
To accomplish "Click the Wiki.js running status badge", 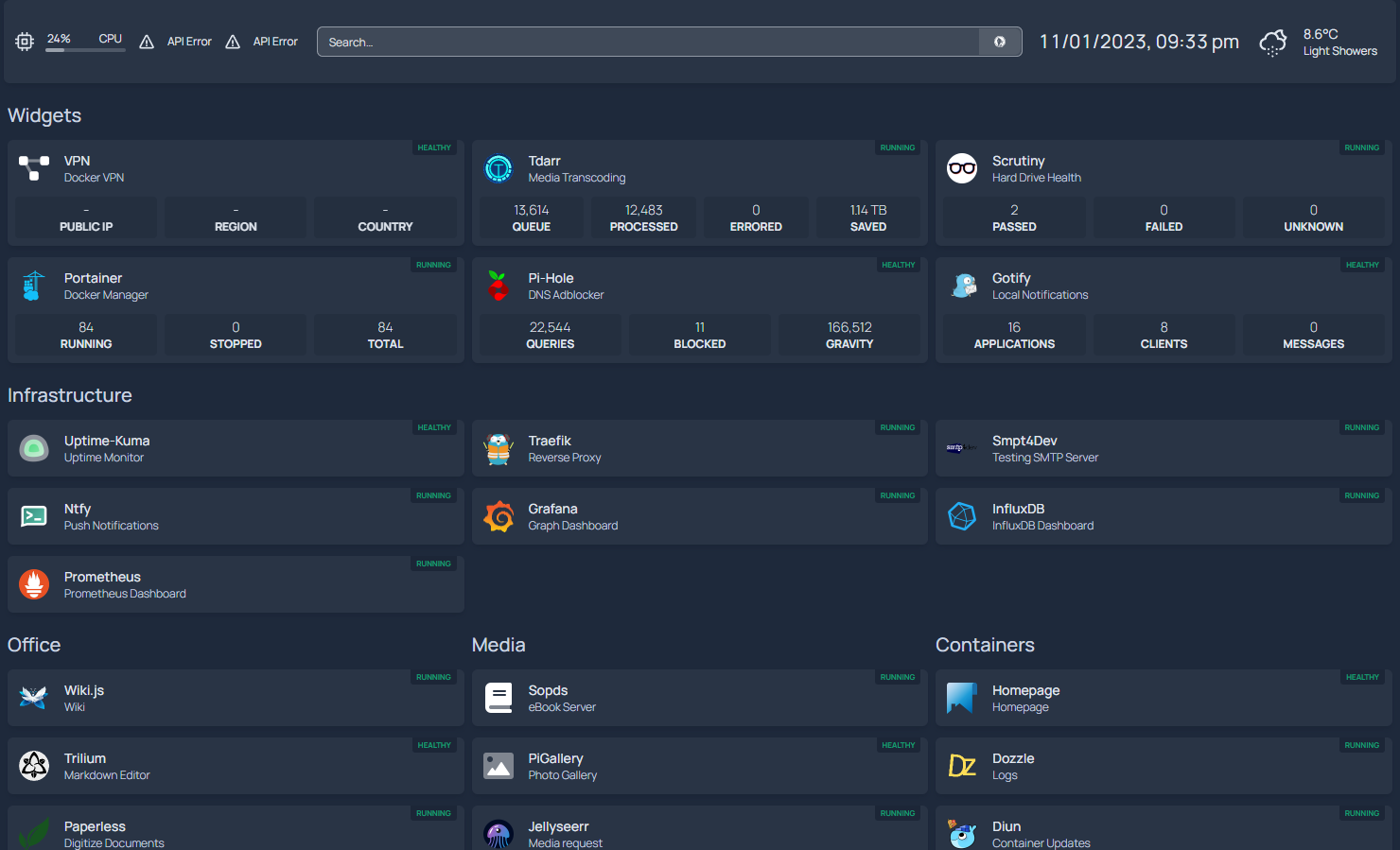I will tap(433, 677).
